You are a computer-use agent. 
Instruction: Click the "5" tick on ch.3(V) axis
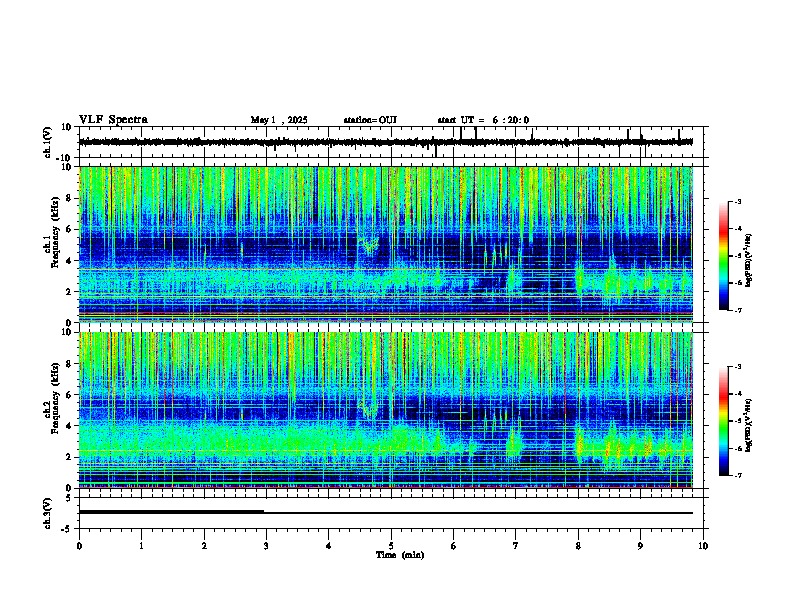(70, 498)
